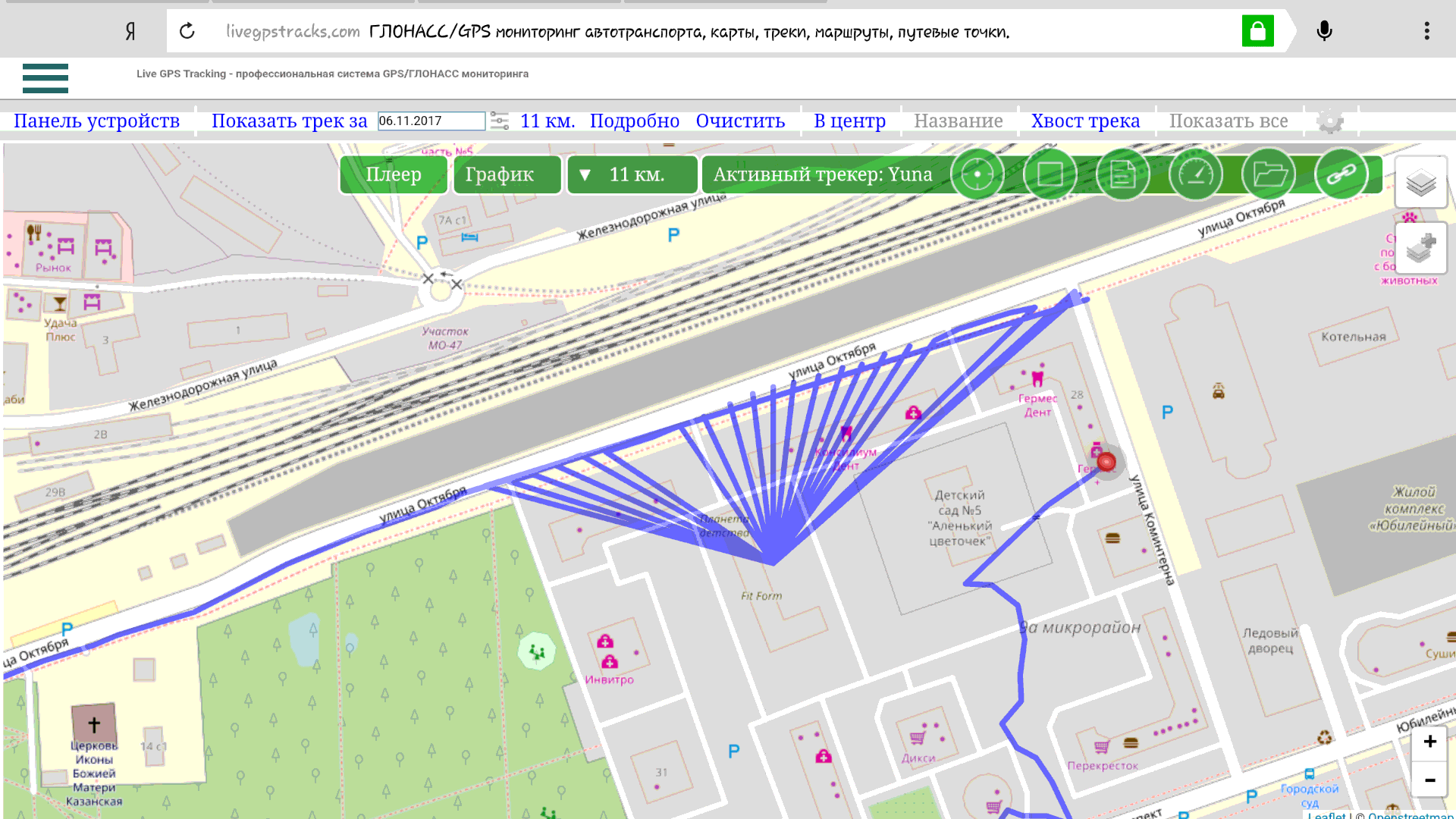Click the livegpstracks.com address bar
Screen dimensions: 1456x819
coord(726,31)
